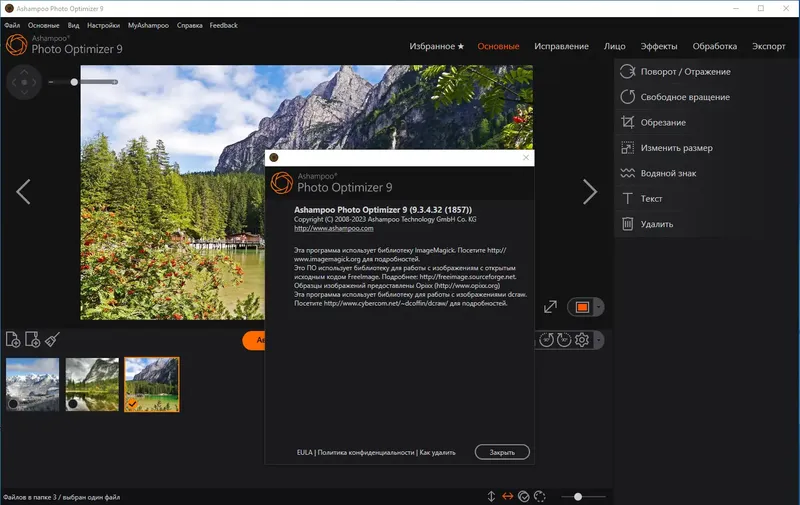
Task: Open the Справка menu
Action: pos(190,26)
